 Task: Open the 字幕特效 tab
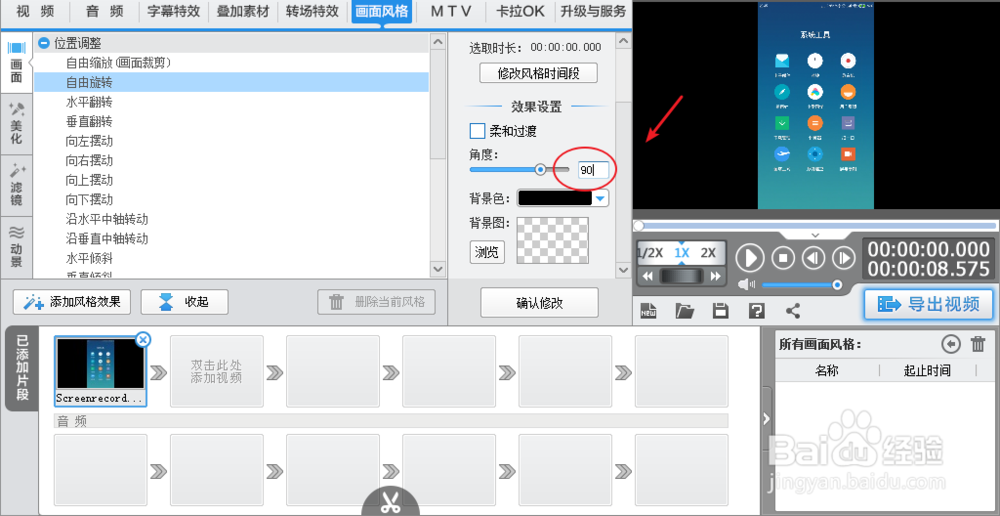[x=173, y=11]
